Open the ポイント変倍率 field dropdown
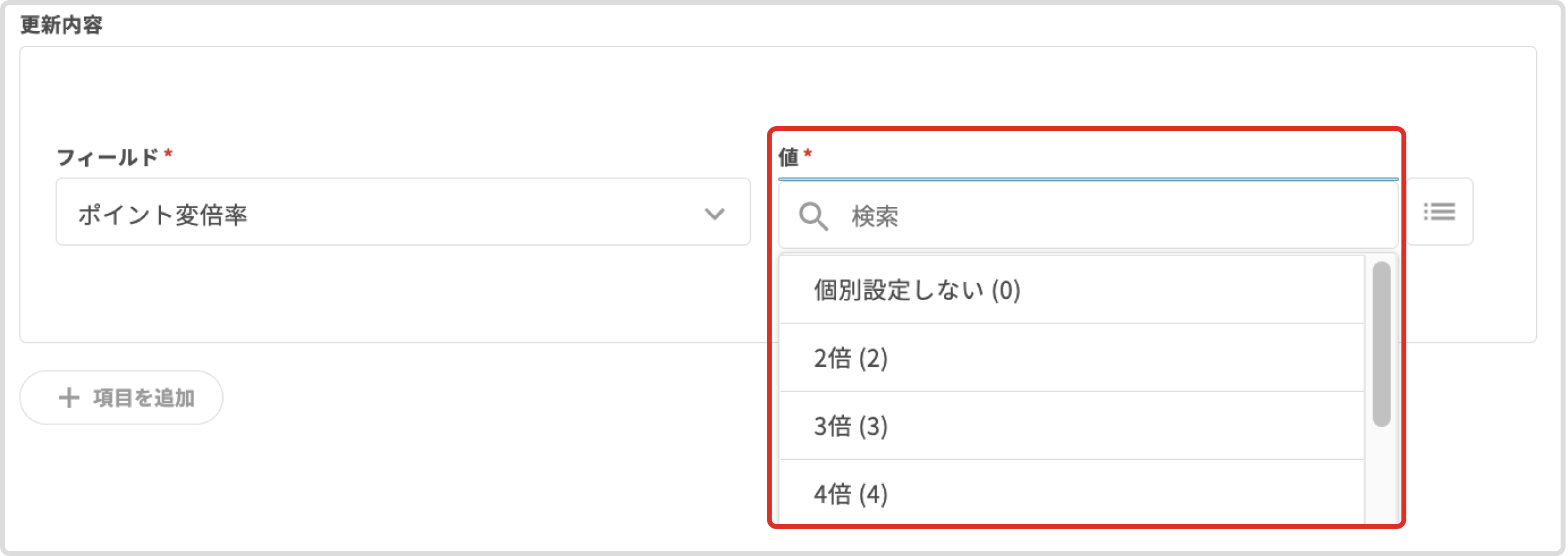This screenshot has width=1568, height=556. click(x=402, y=212)
